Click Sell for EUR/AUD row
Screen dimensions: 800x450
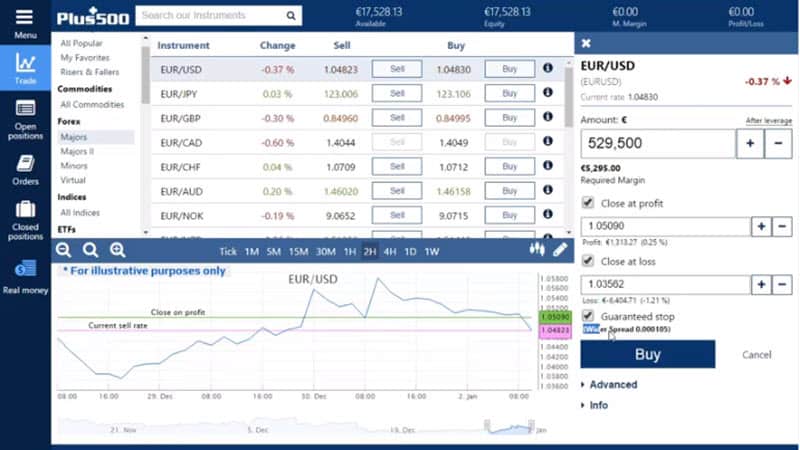[397, 191]
